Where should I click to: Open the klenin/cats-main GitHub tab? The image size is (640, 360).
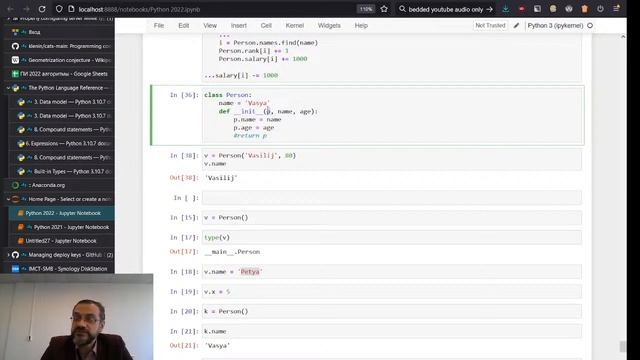60,46
